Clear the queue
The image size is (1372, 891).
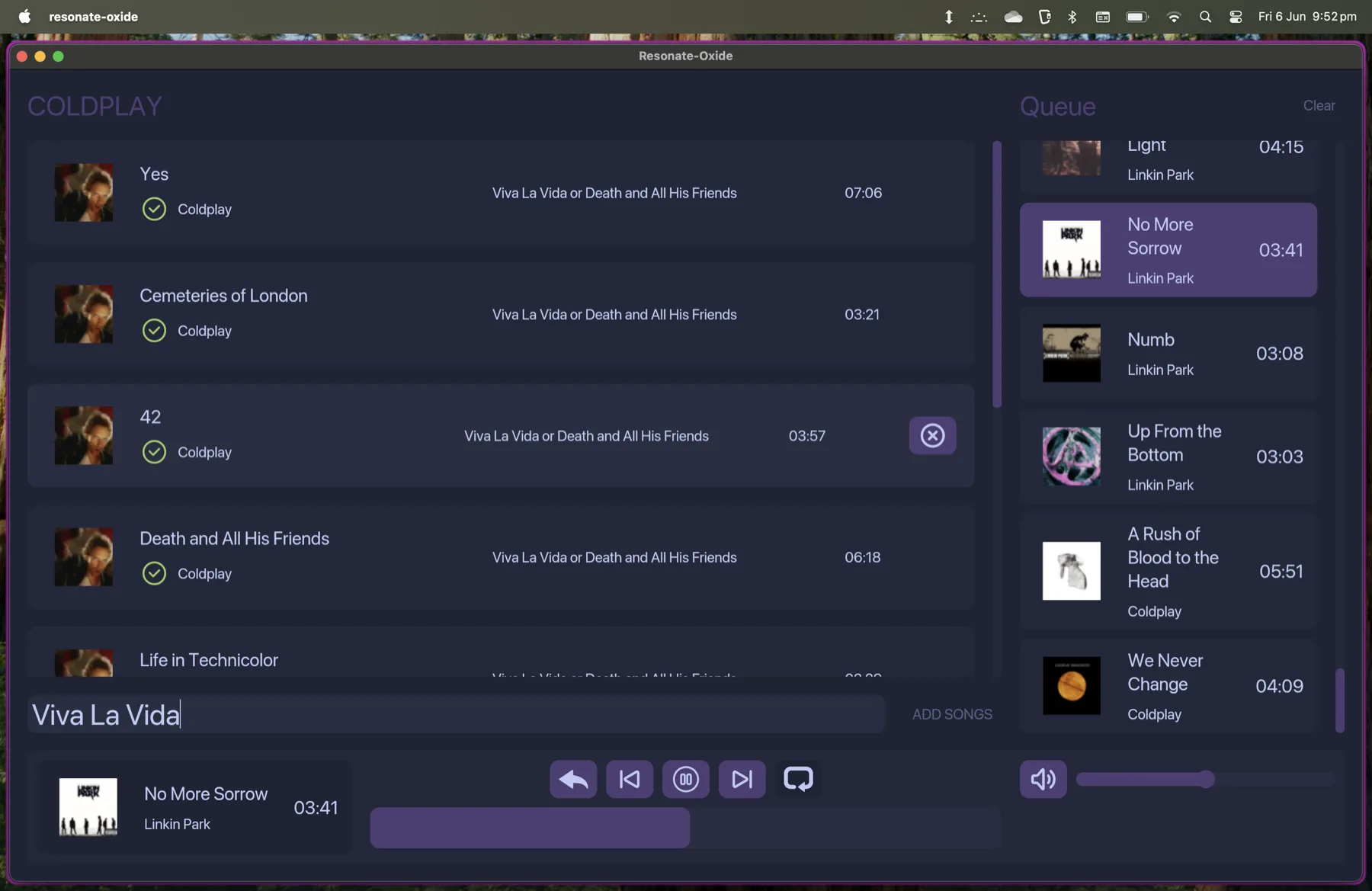tap(1319, 106)
